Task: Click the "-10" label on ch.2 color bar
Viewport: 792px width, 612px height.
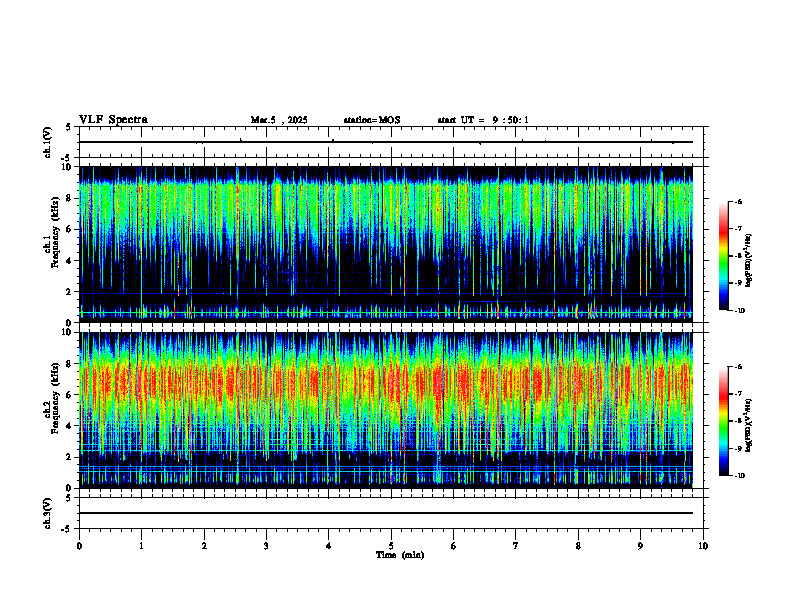Action: click(739, 476)
